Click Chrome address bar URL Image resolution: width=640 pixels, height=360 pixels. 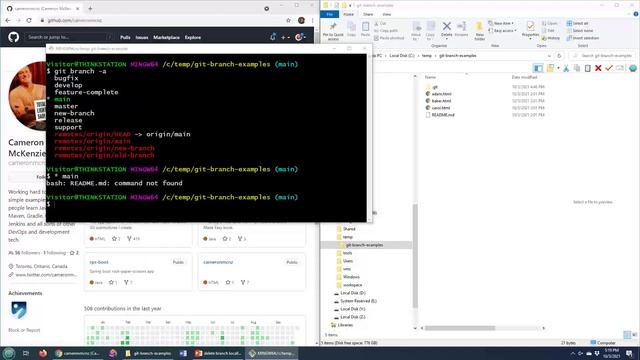click(75, 20)
